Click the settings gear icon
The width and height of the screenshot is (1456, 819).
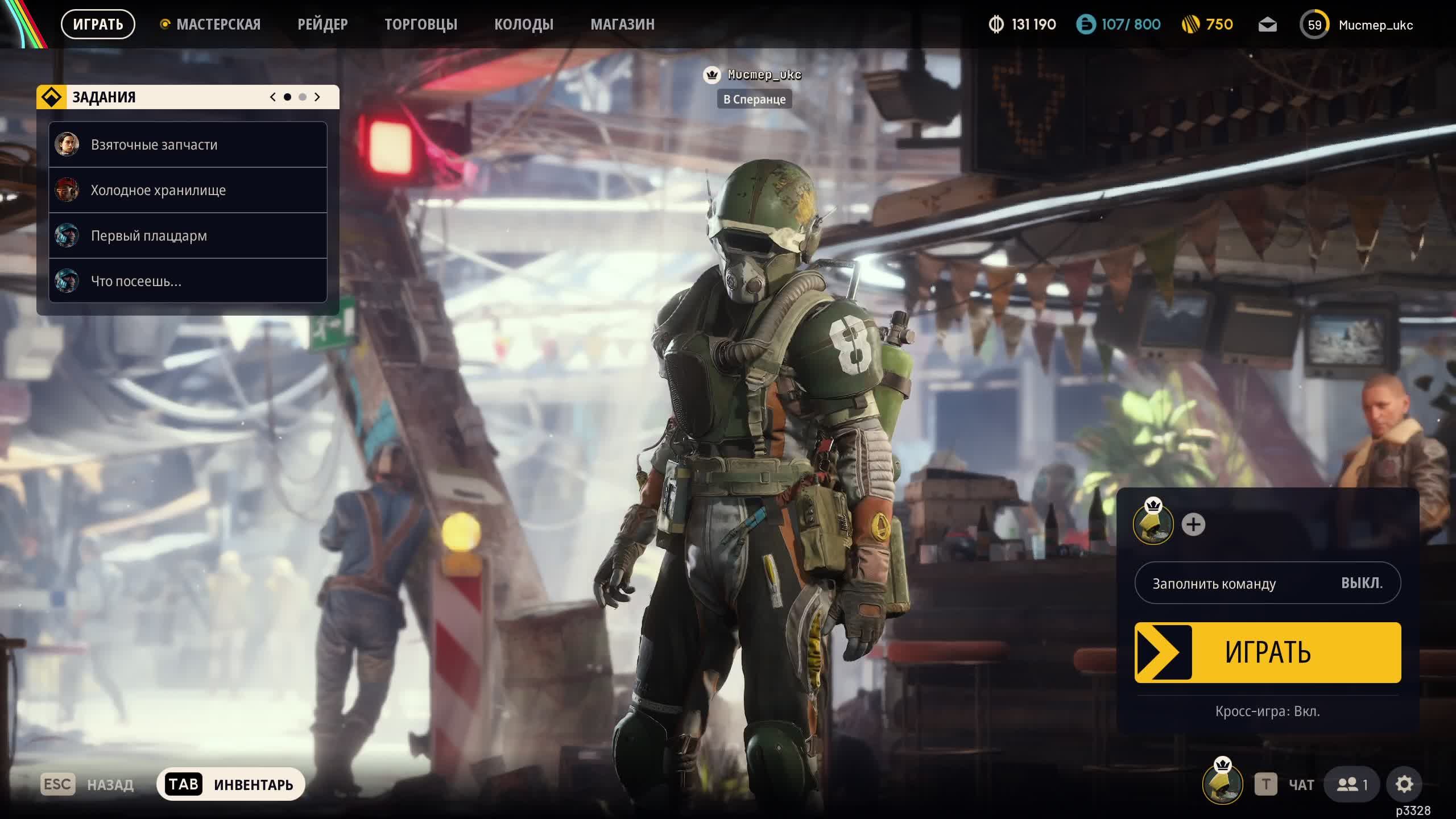tap(1404, 784)
